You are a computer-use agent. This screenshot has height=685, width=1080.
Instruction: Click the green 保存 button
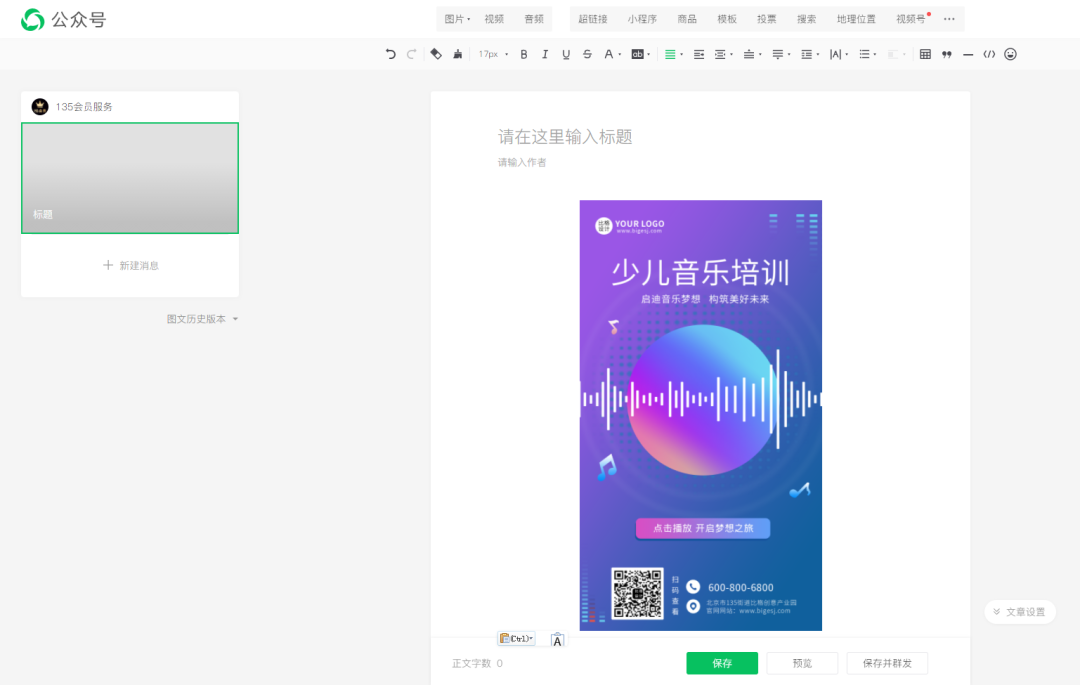click(722, 663)
